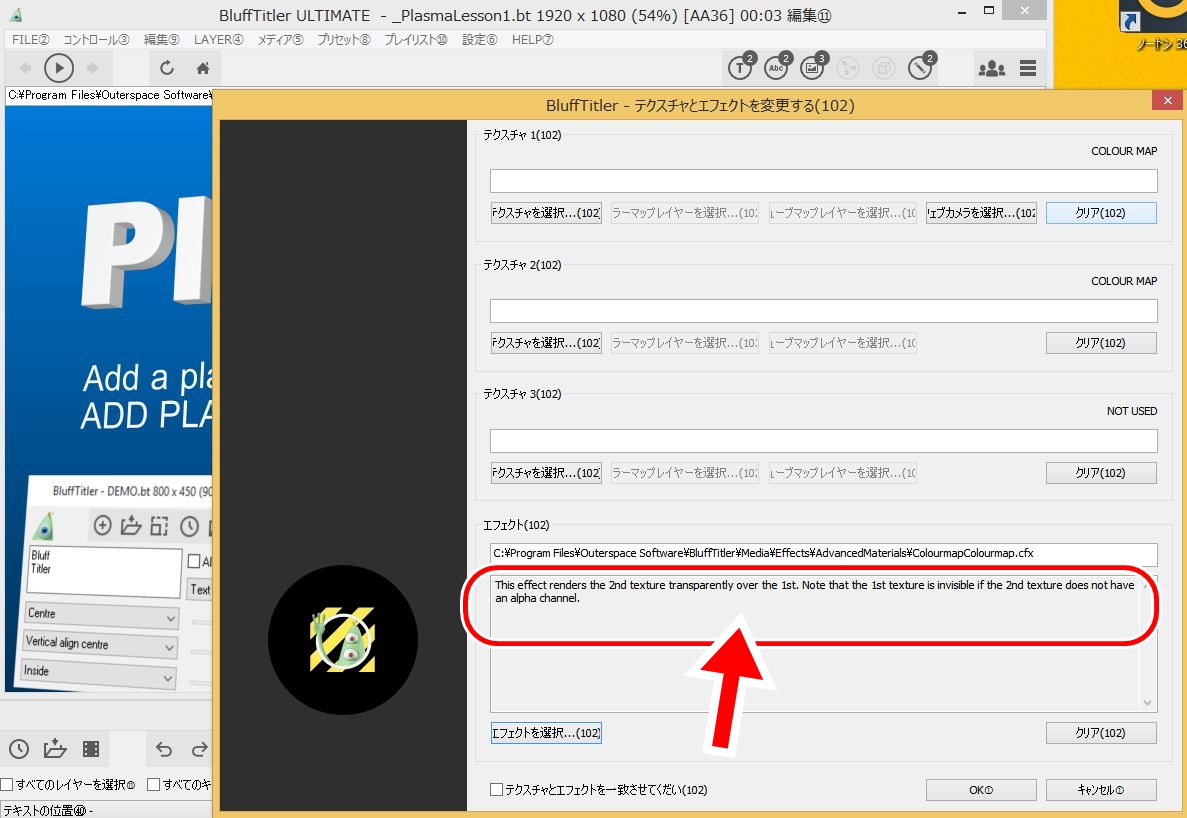Open the Abc layer icon with badge

777,67
